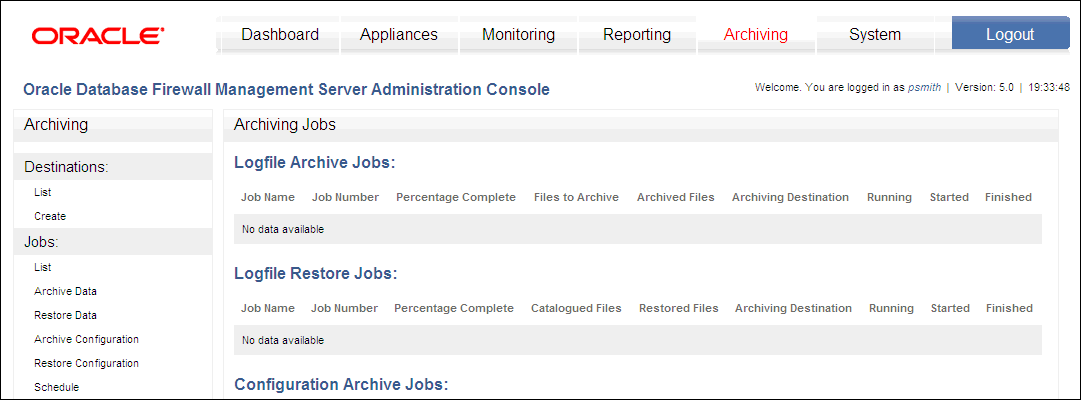Viewport: 1081px width, 400px height.
Task: Click the Logout button
Action: pos(1010,34)
